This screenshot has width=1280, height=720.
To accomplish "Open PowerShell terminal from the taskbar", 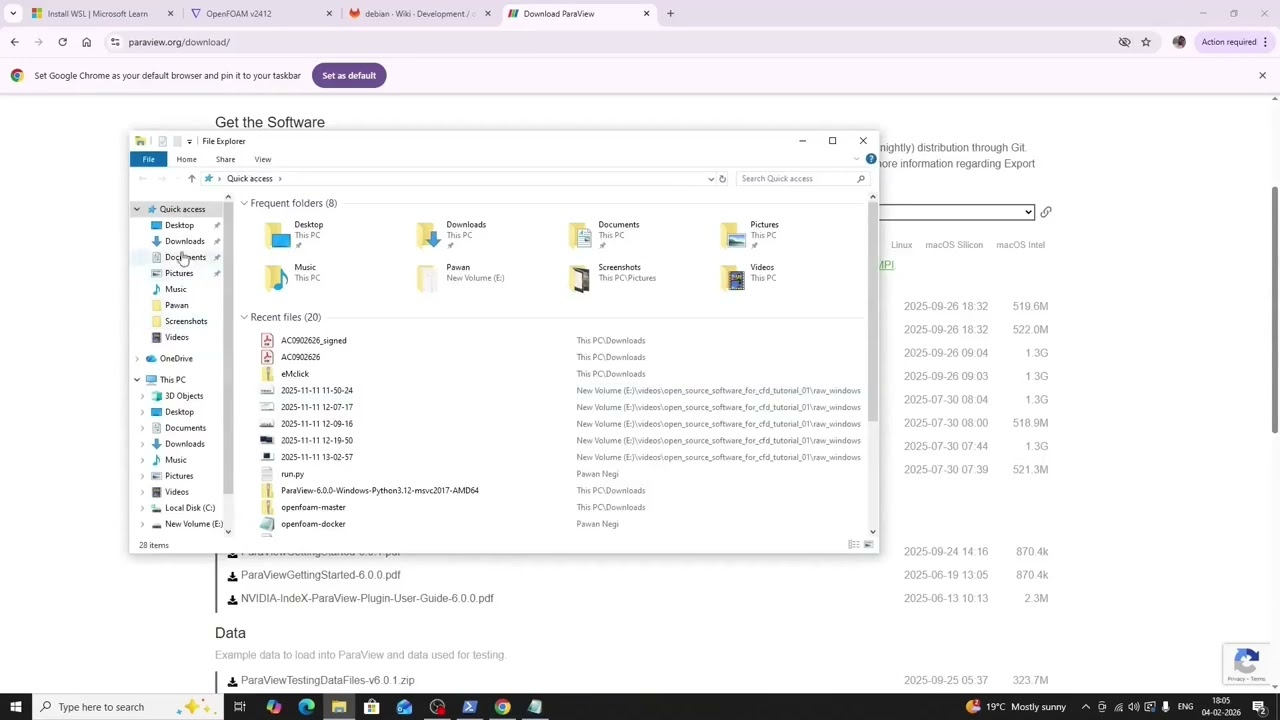I will [469, 707].
